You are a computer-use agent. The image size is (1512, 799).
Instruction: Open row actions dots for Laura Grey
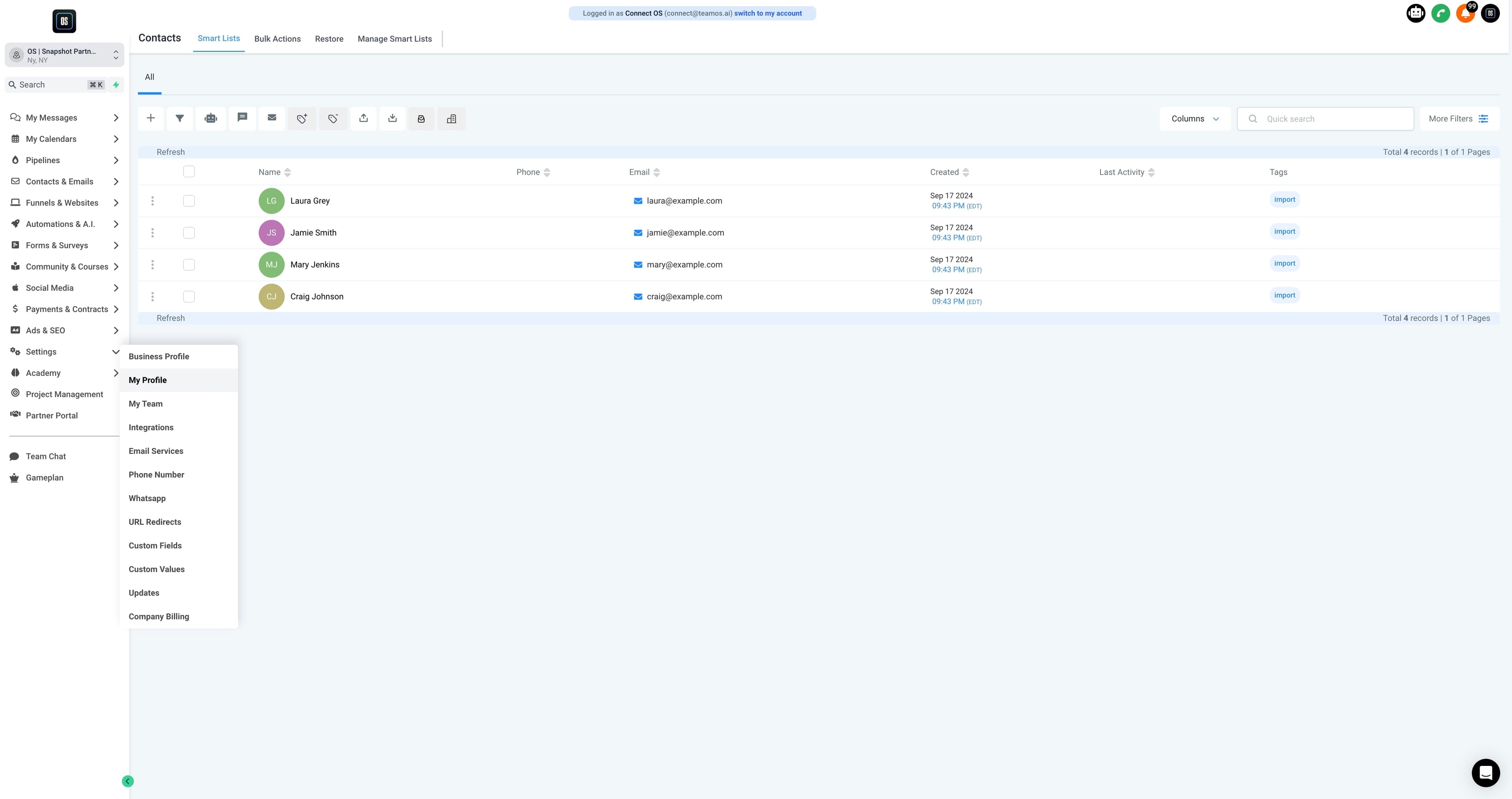(153, 201)
